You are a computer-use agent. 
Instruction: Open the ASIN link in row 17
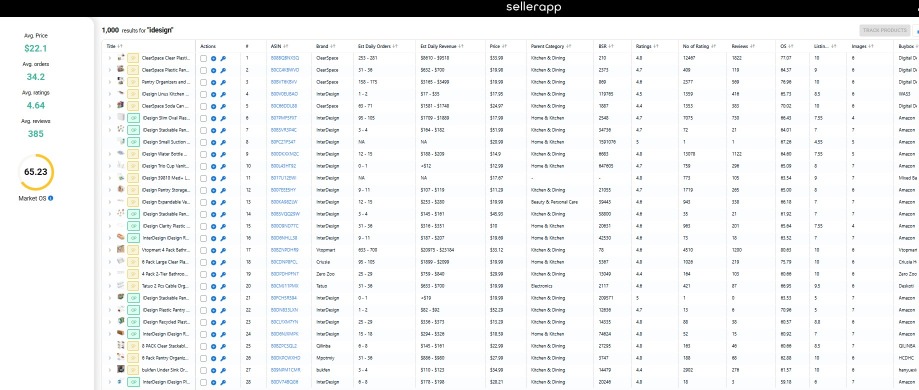tap(284, 250)
